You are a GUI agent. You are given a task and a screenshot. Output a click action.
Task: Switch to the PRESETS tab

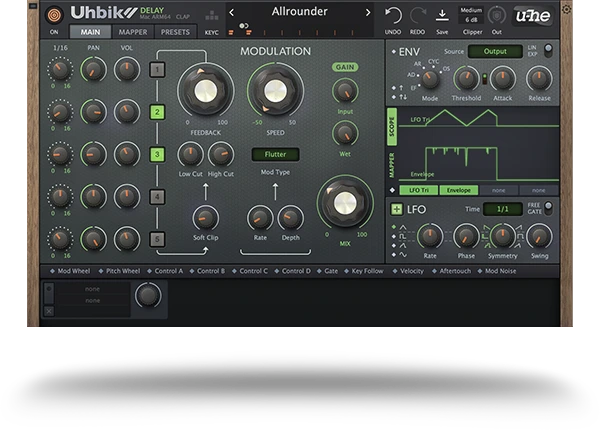tap(175, 31)
